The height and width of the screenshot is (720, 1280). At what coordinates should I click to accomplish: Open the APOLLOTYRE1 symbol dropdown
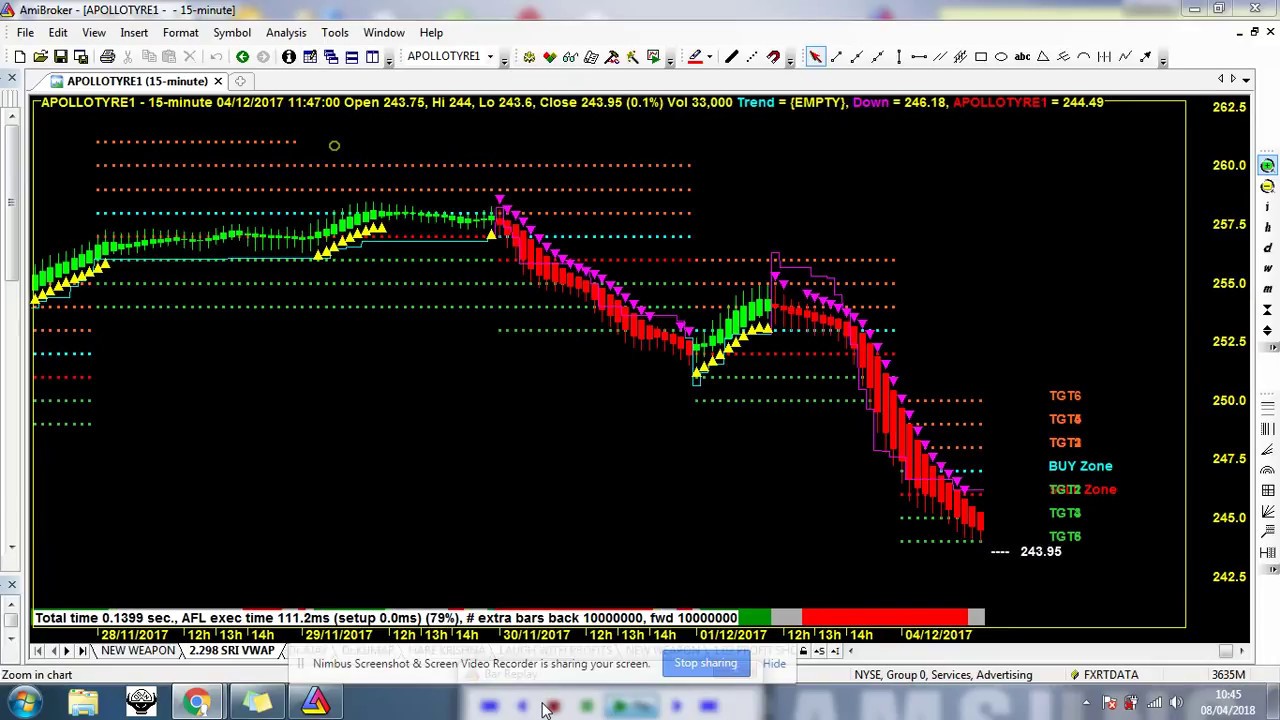coord(490,57)
